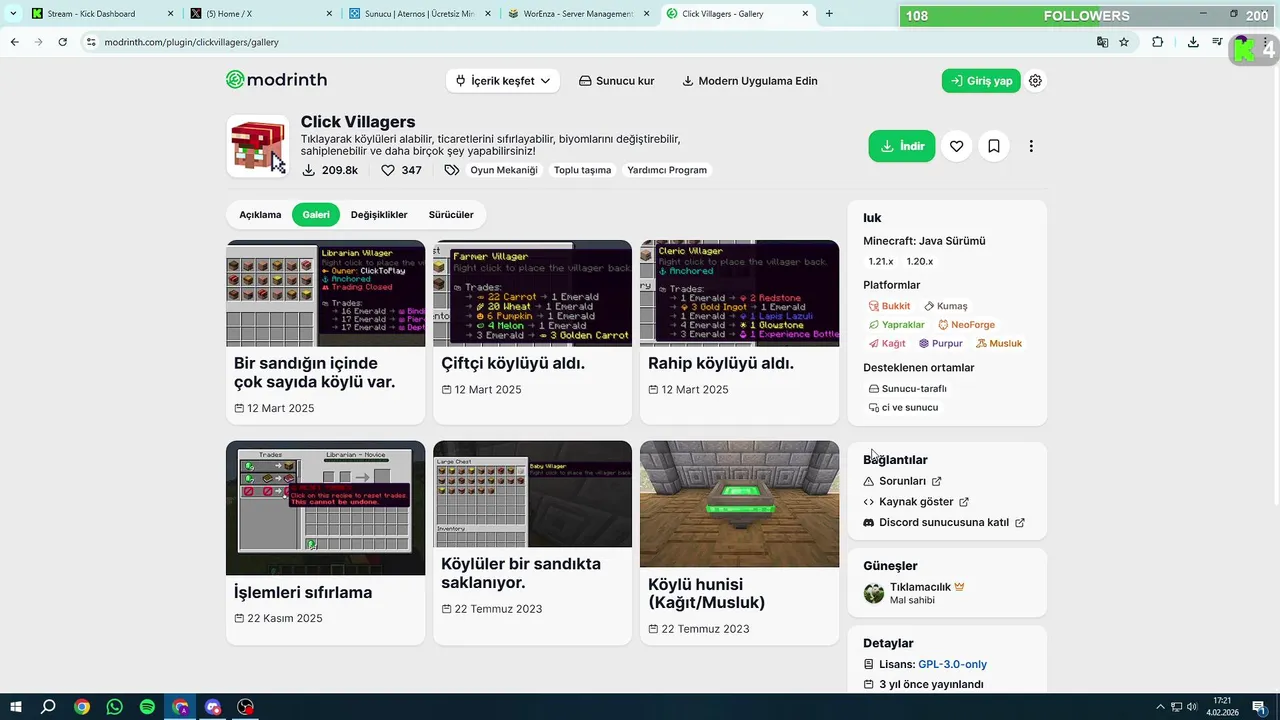The width and height of the screenshot is (1280, 720).
Task: Open new browser tab with plus
Action: (829, 14)
